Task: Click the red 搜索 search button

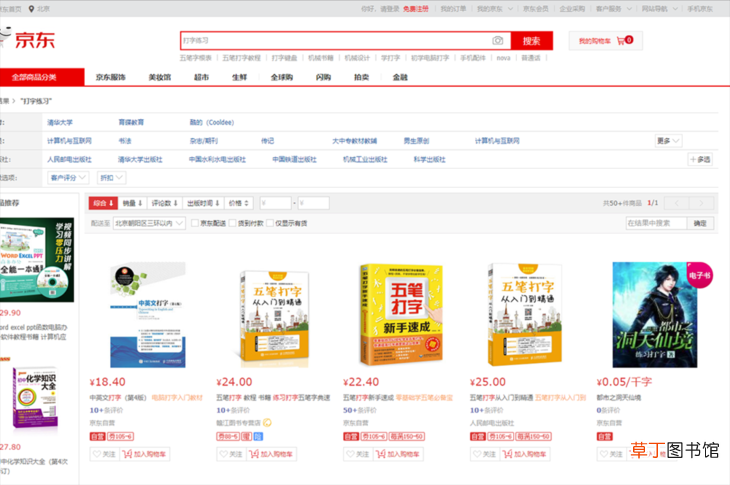Action: [532, 41]
